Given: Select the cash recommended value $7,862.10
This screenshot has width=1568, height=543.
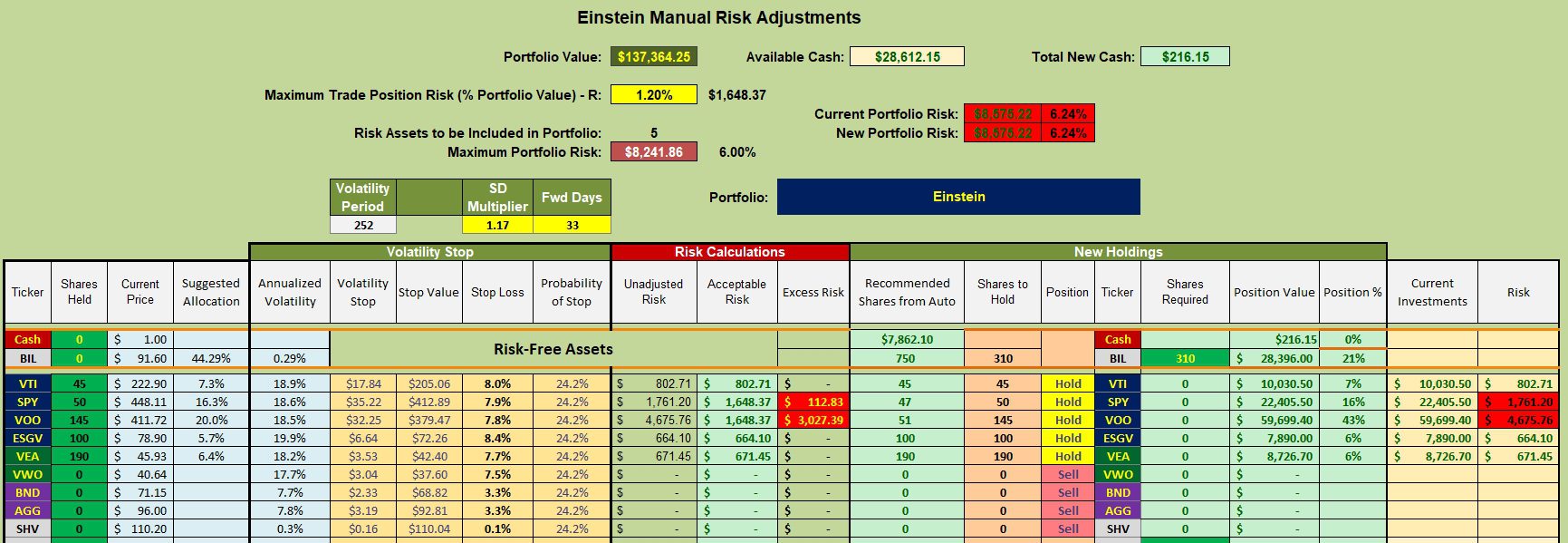Looking at the screenshot, I should 907,339.
